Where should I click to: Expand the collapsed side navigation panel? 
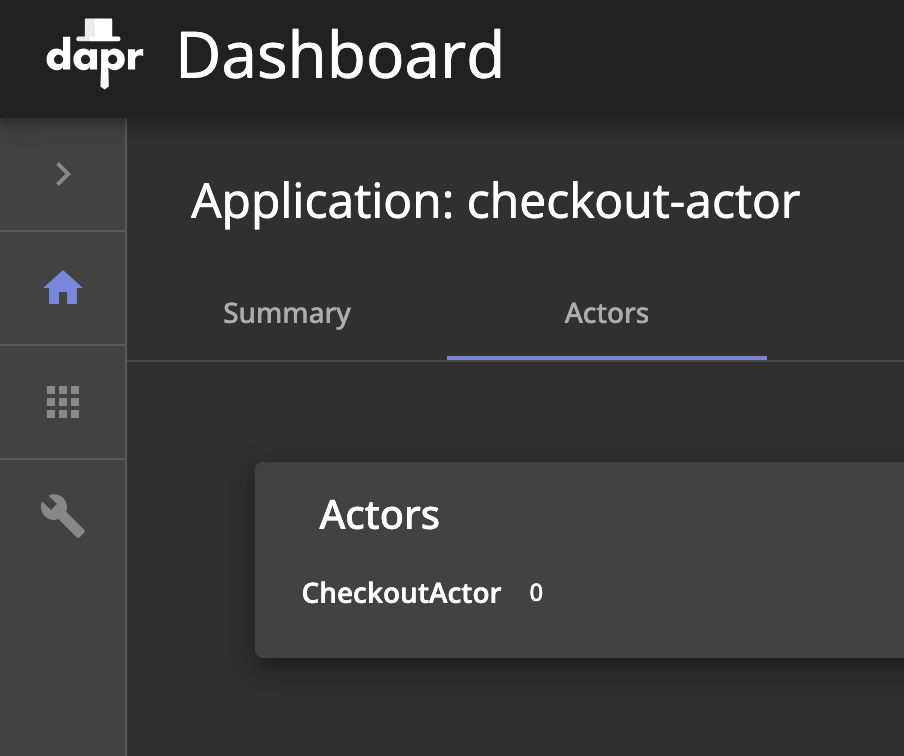[63, 174]
